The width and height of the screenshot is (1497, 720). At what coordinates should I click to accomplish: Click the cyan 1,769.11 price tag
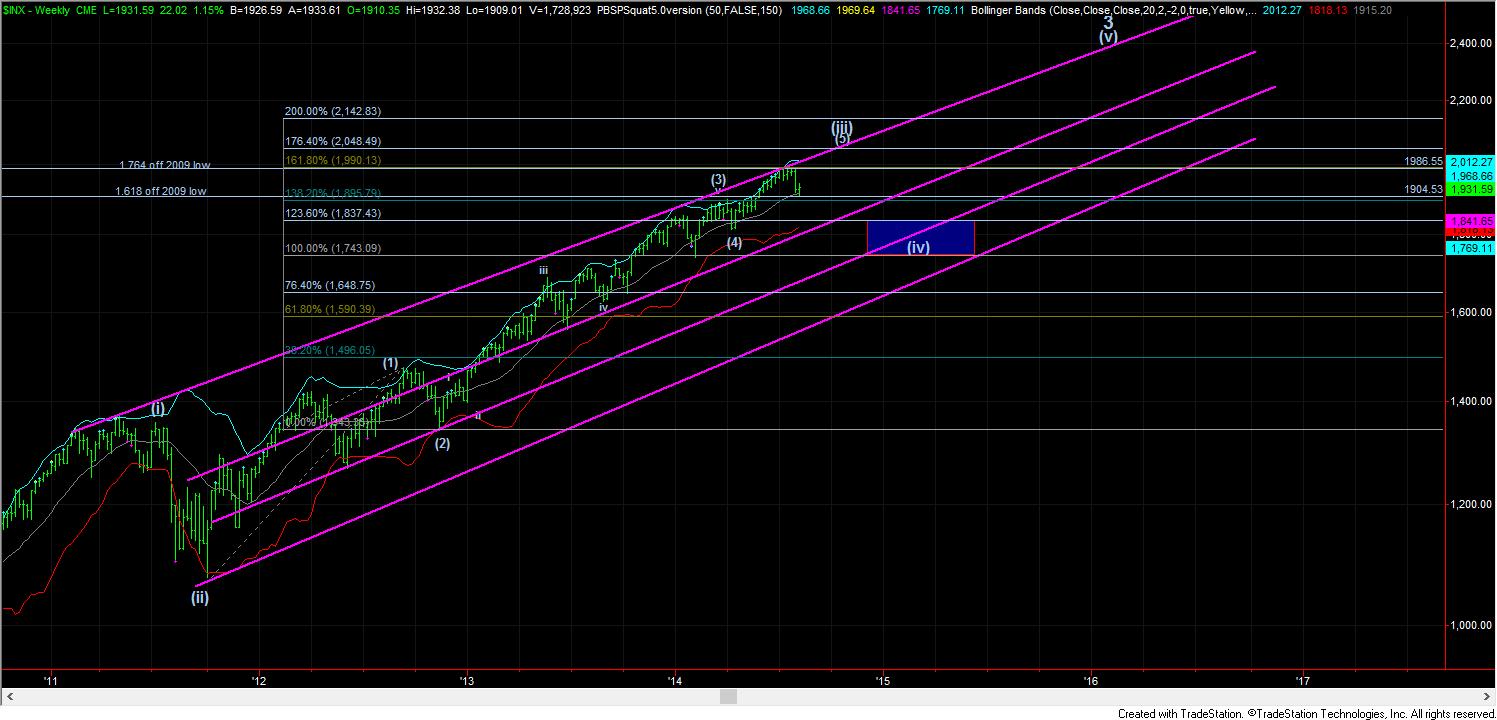[x=1470, y=247]
